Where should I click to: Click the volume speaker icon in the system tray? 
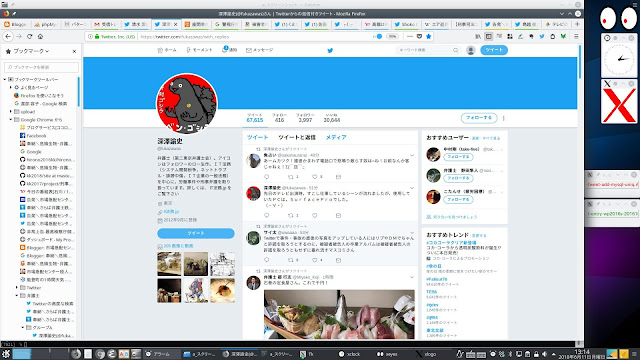pyautogui.click(x=544, y=354)
